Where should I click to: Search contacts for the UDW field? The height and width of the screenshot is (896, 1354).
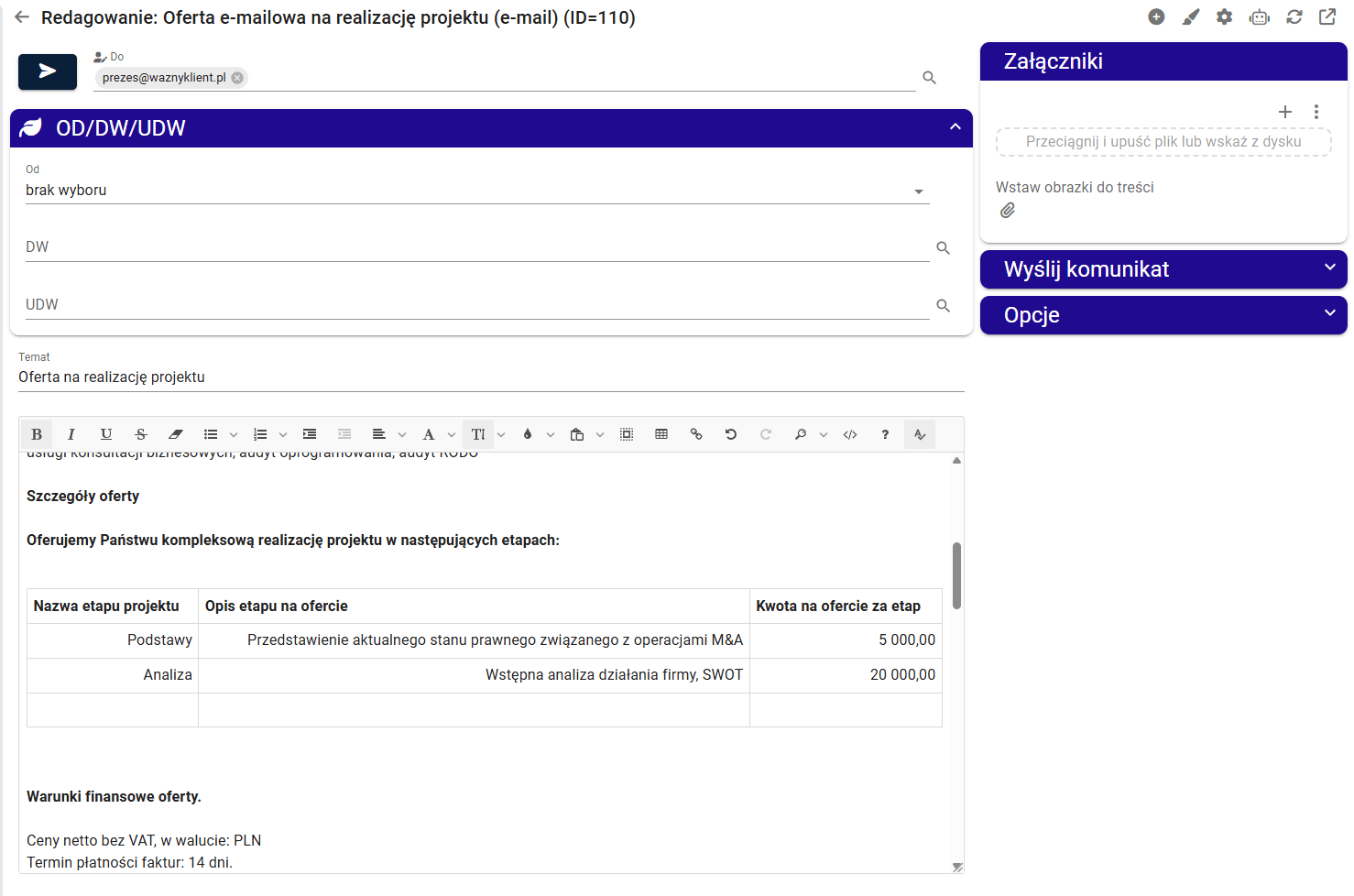(943, 306)
